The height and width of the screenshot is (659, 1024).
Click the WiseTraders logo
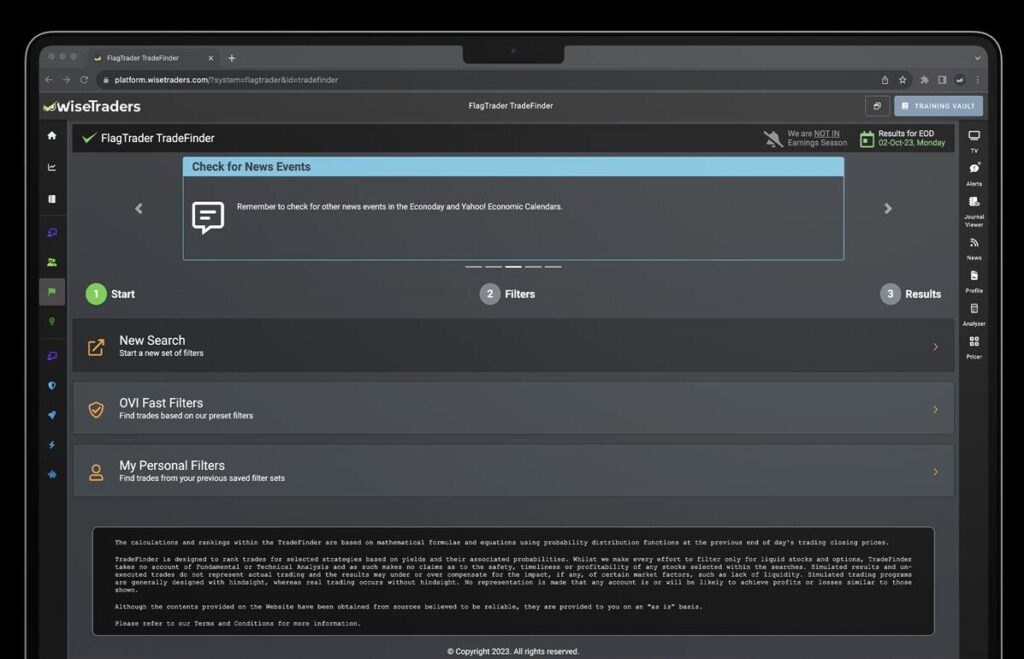point(92,106)
